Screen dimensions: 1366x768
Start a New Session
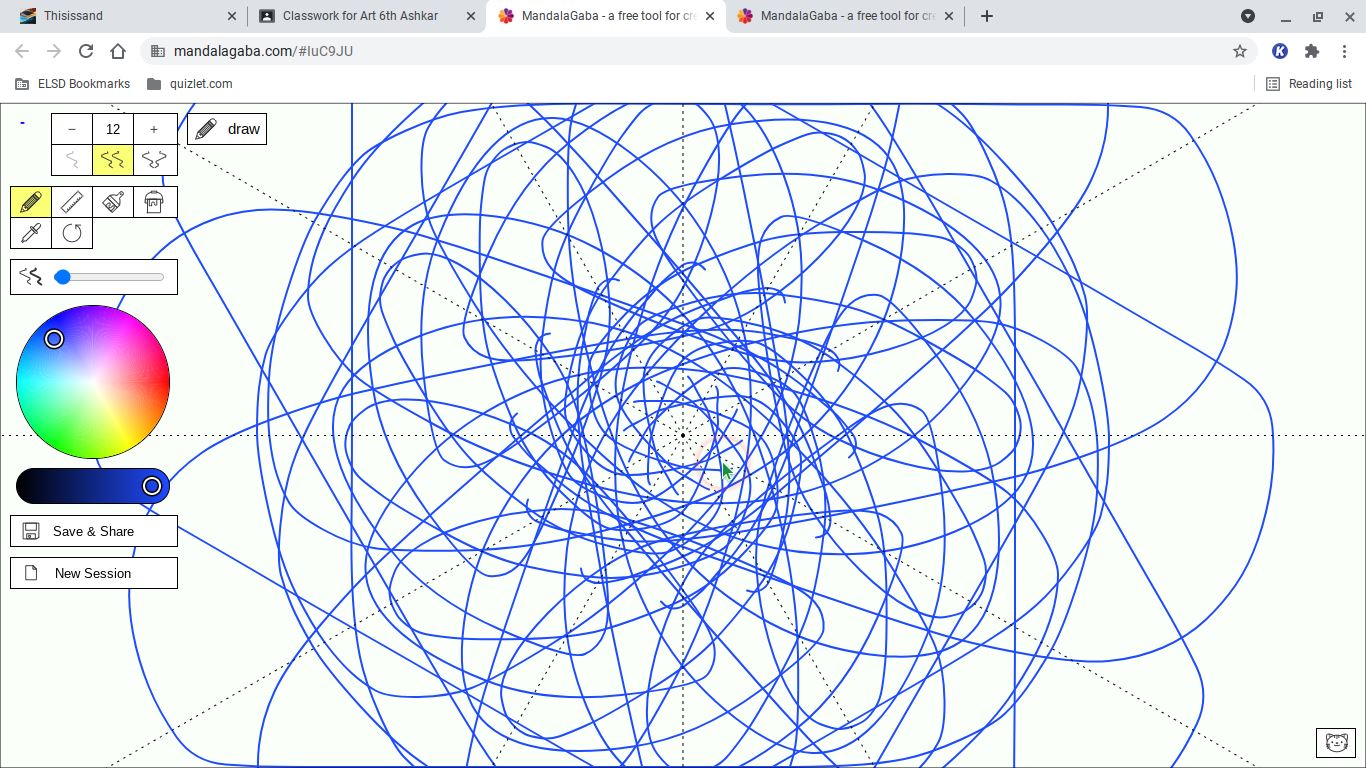coord(94,573)
